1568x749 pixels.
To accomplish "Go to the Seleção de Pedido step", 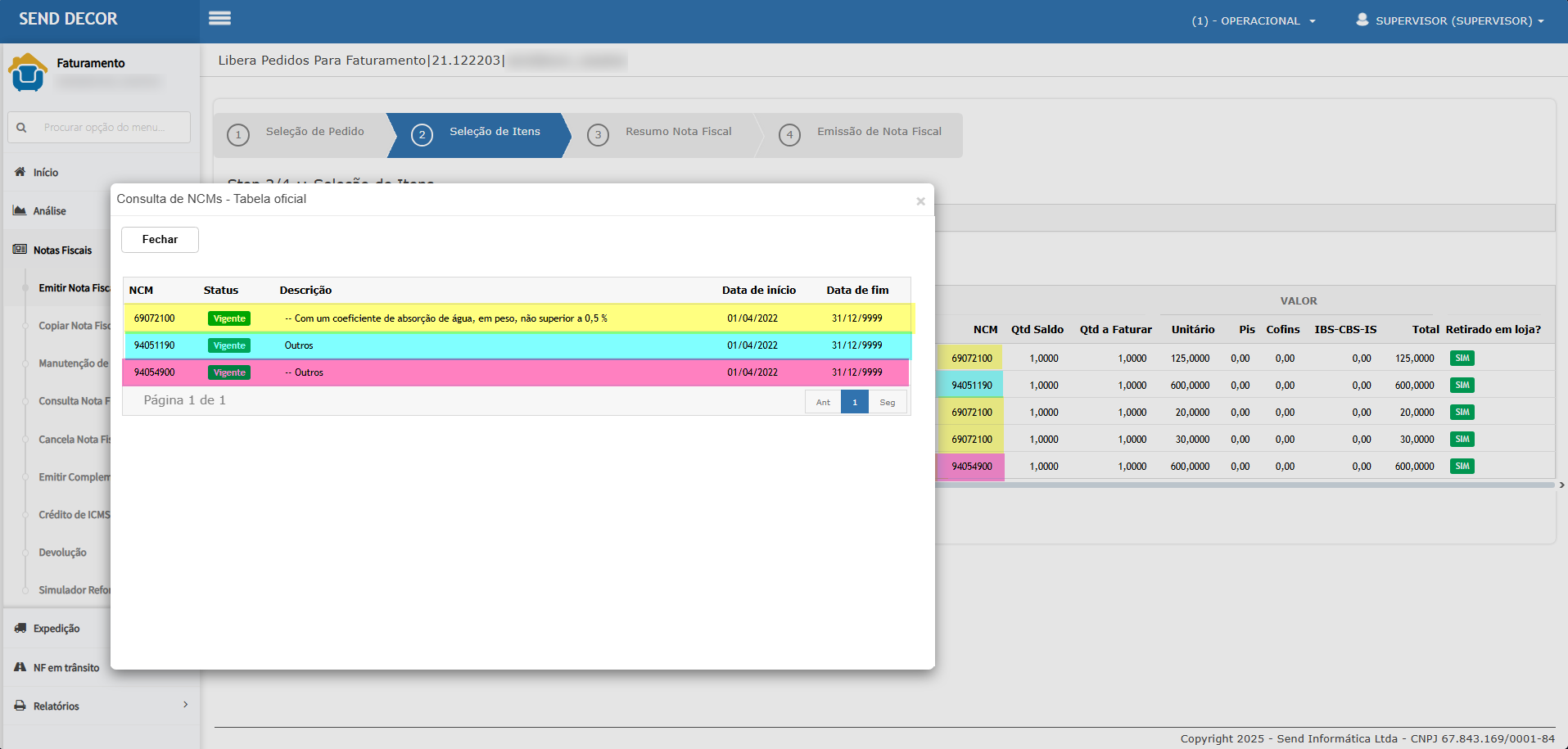I will click(x=314, y=132).
